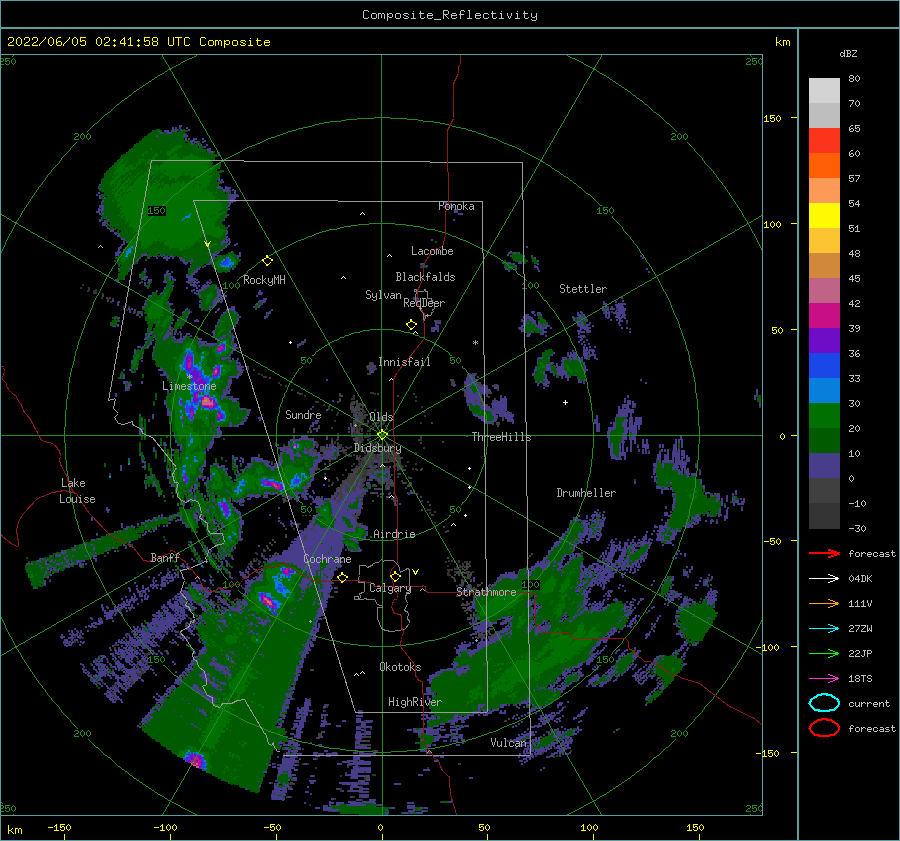This screenshot has height=841, width=900.
Task: Select the Calgary label
Action: tap(390, 588)
